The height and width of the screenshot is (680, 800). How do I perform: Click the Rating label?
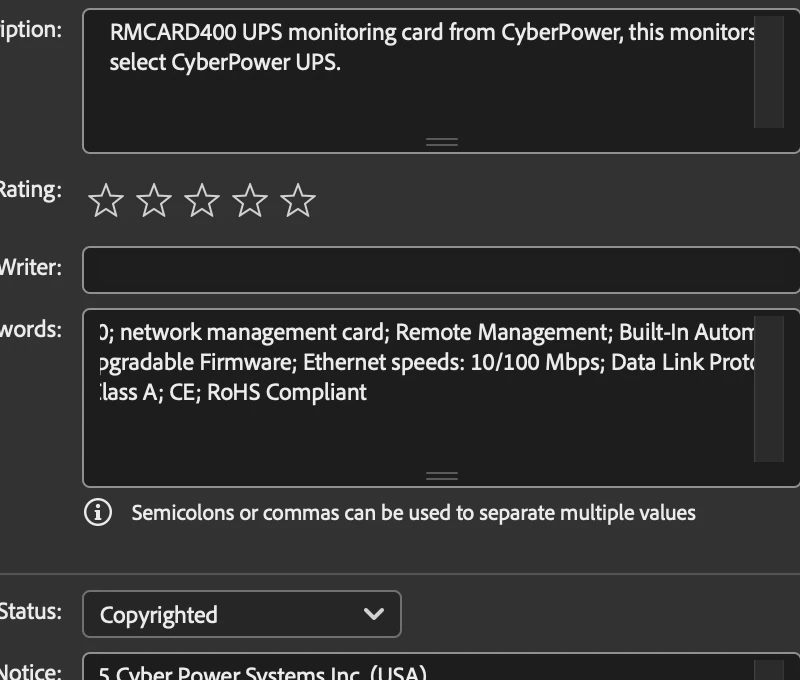point(31,190)
